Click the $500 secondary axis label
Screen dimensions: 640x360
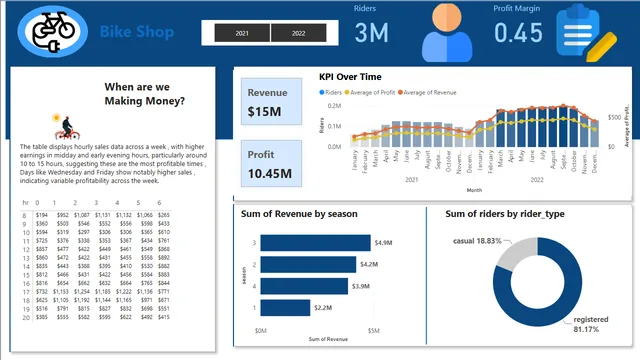point(614,118)
